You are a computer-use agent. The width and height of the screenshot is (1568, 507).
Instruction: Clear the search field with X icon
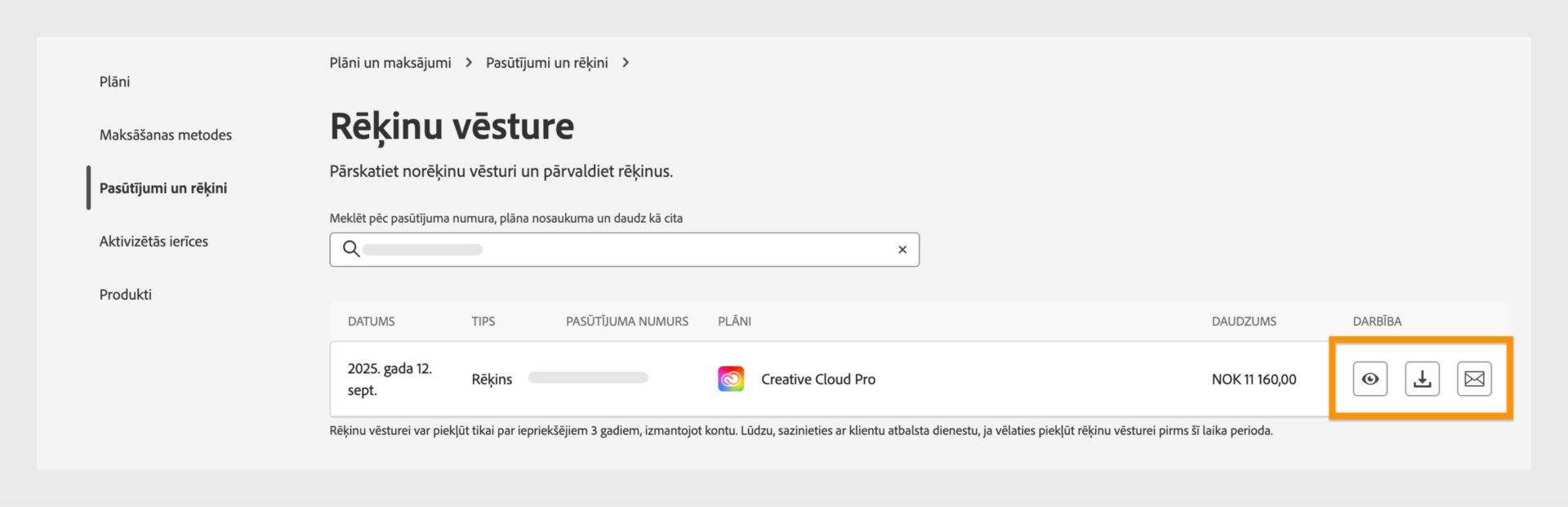point(902,250)
